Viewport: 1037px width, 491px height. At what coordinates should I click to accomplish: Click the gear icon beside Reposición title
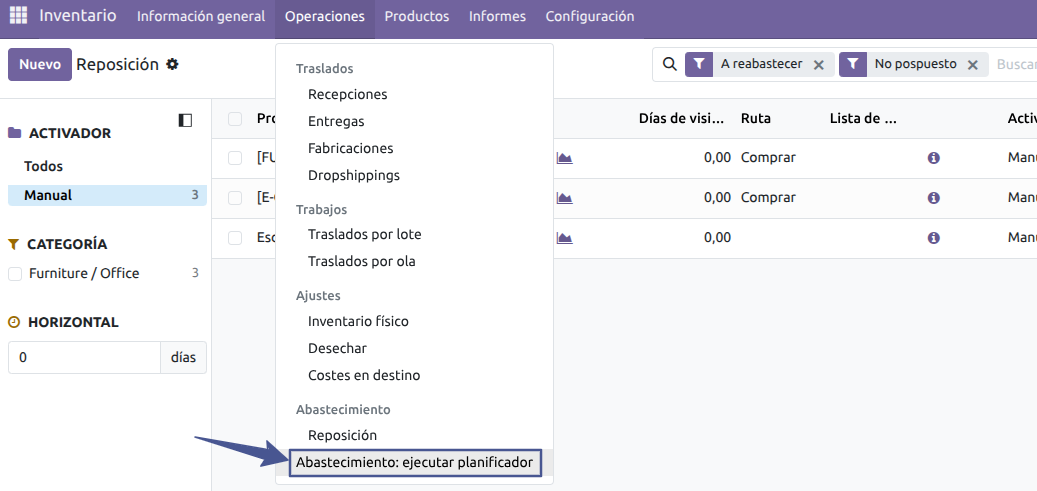[172, 64]
